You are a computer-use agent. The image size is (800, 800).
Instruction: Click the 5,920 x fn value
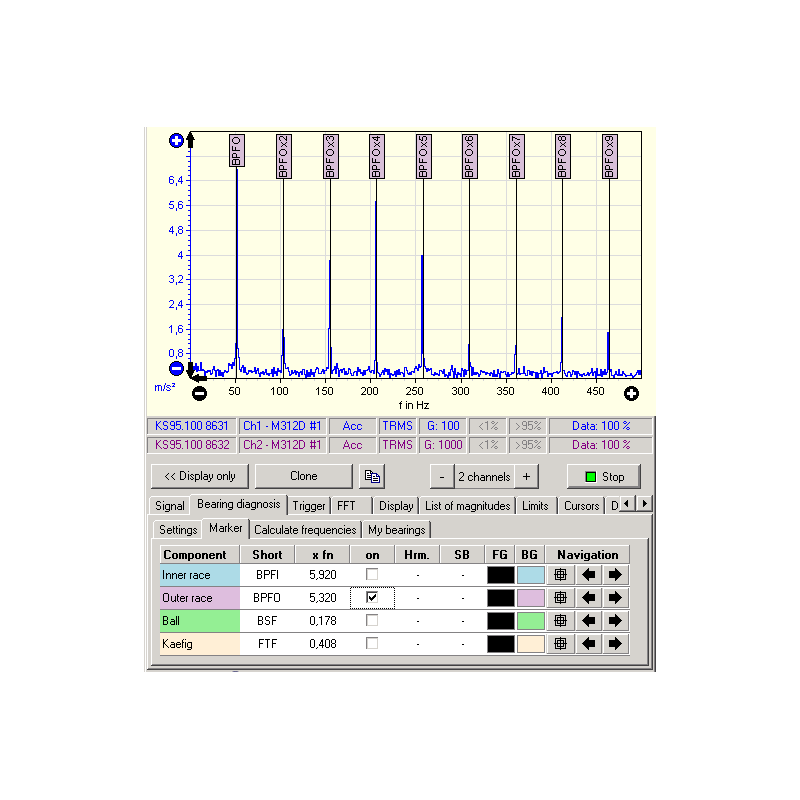coord(323,575)
